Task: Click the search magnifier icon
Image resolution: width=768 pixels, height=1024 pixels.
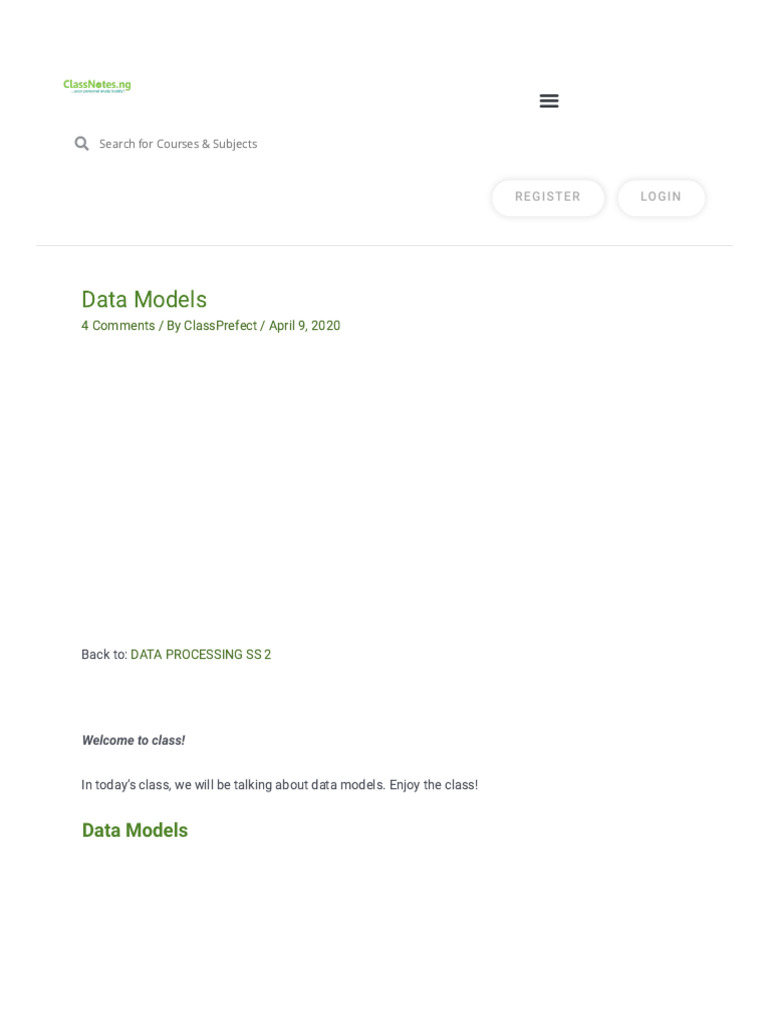Action: [x=82, y=144]
